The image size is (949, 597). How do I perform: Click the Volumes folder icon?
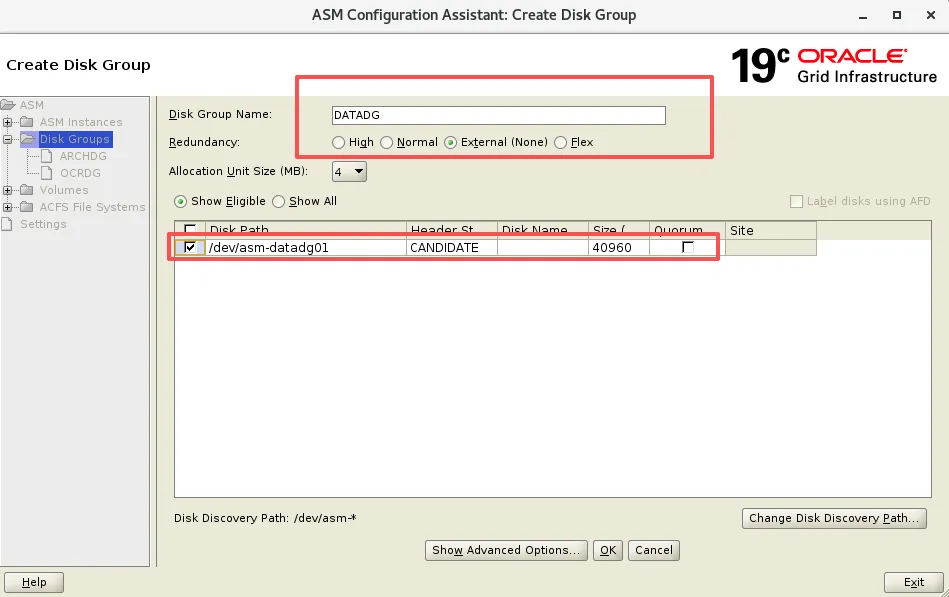click(x=27, y=190)
